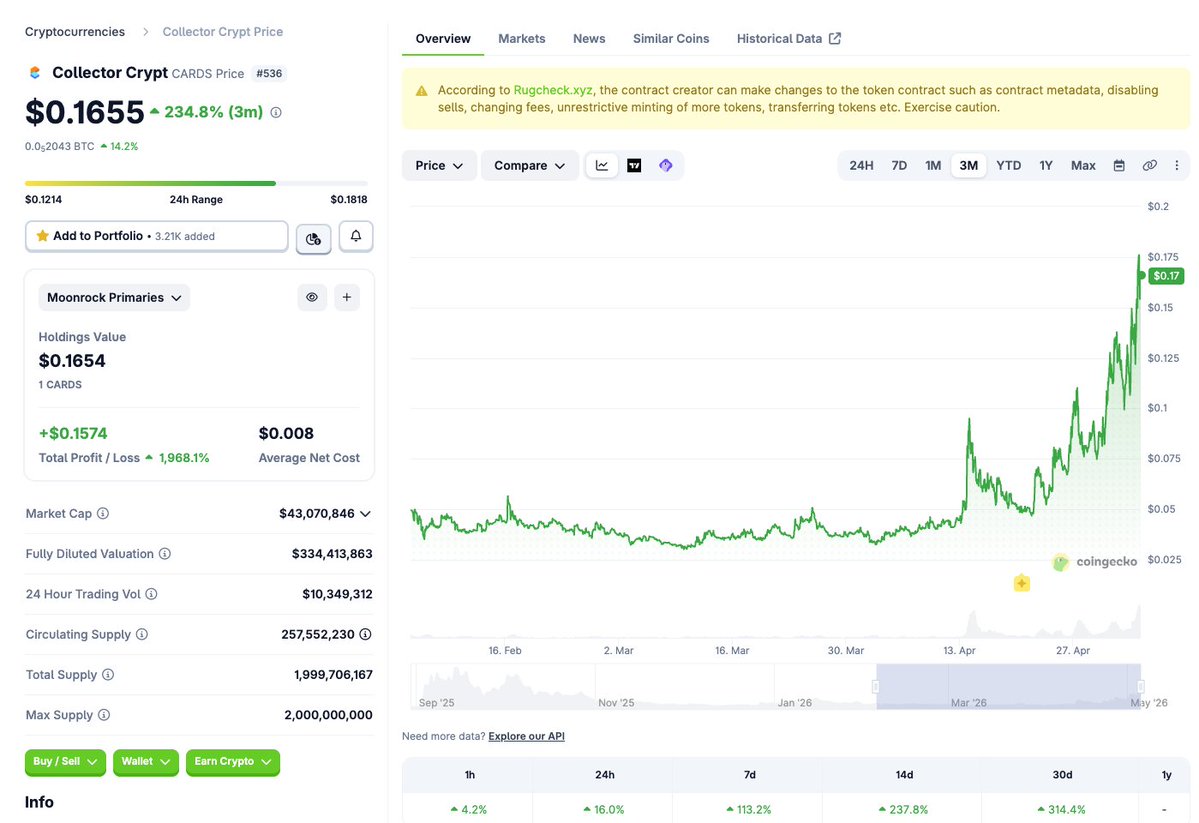Toggle holdings visibility with the eye icon
This screenshot has height=823, width=1199.
(312, 298)
